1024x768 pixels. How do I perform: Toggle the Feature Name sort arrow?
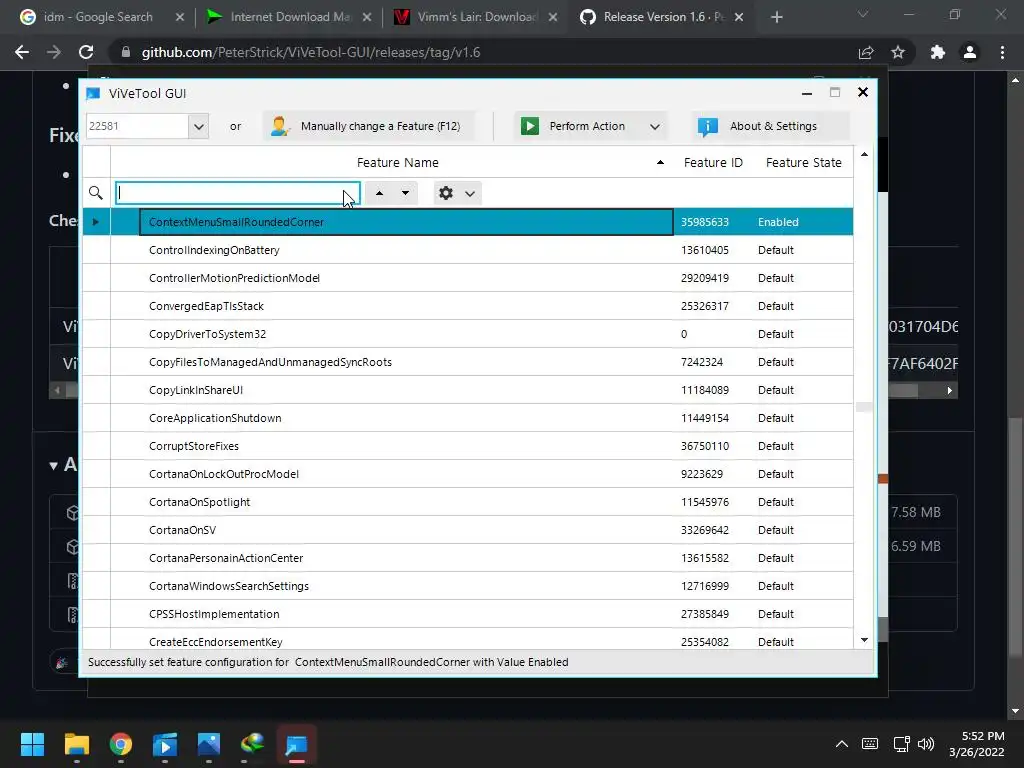[x=660, y=163]
